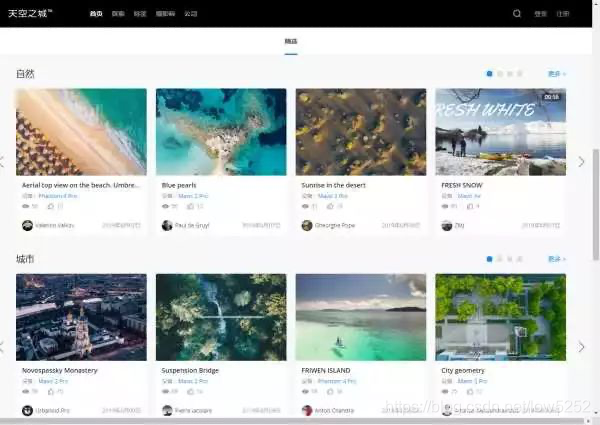Select fourth page dot of 自然 carousel
600x425 pixels.
(520, 73)
